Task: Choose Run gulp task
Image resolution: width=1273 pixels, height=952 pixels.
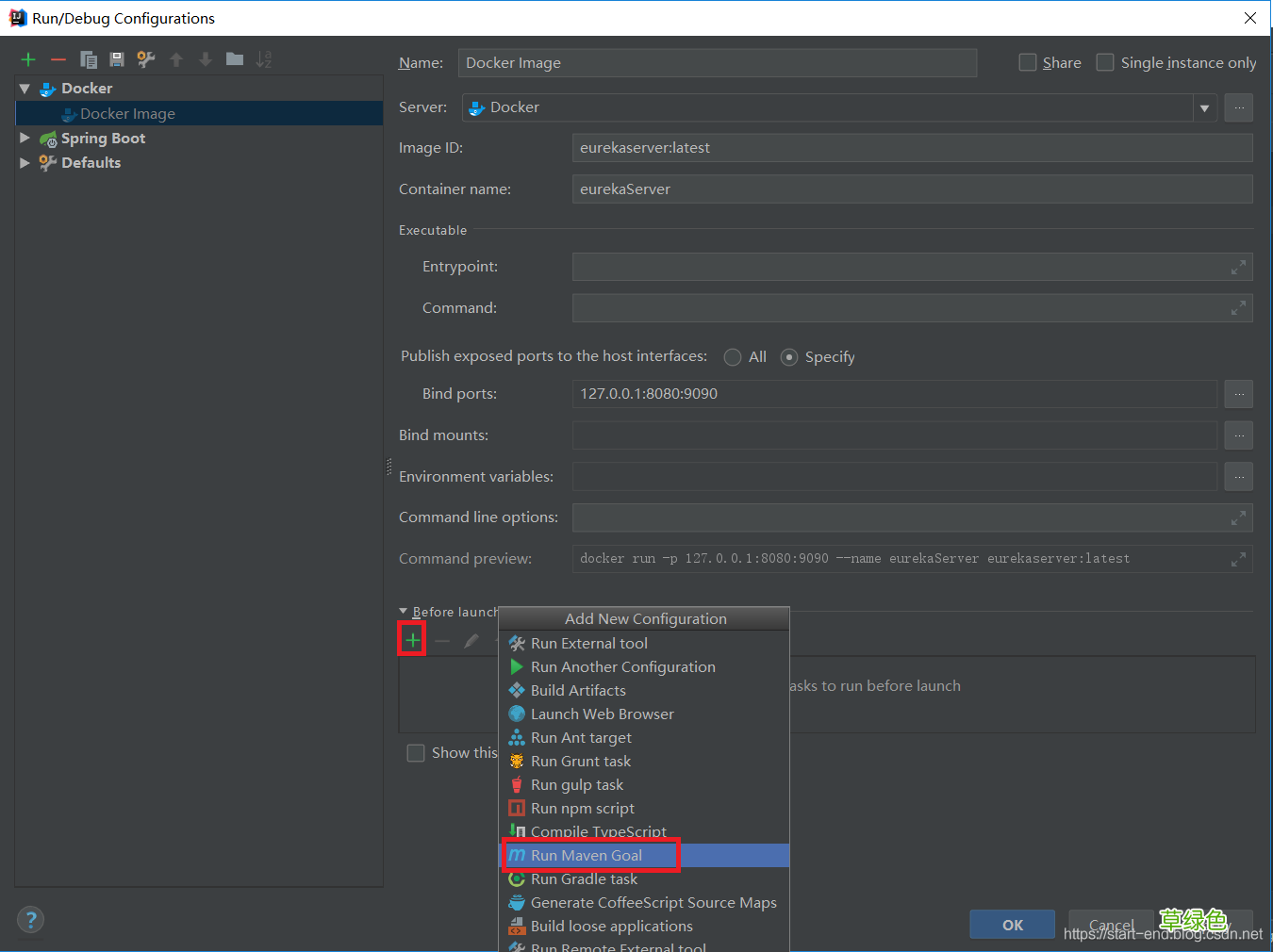Action: click(644, 785)
